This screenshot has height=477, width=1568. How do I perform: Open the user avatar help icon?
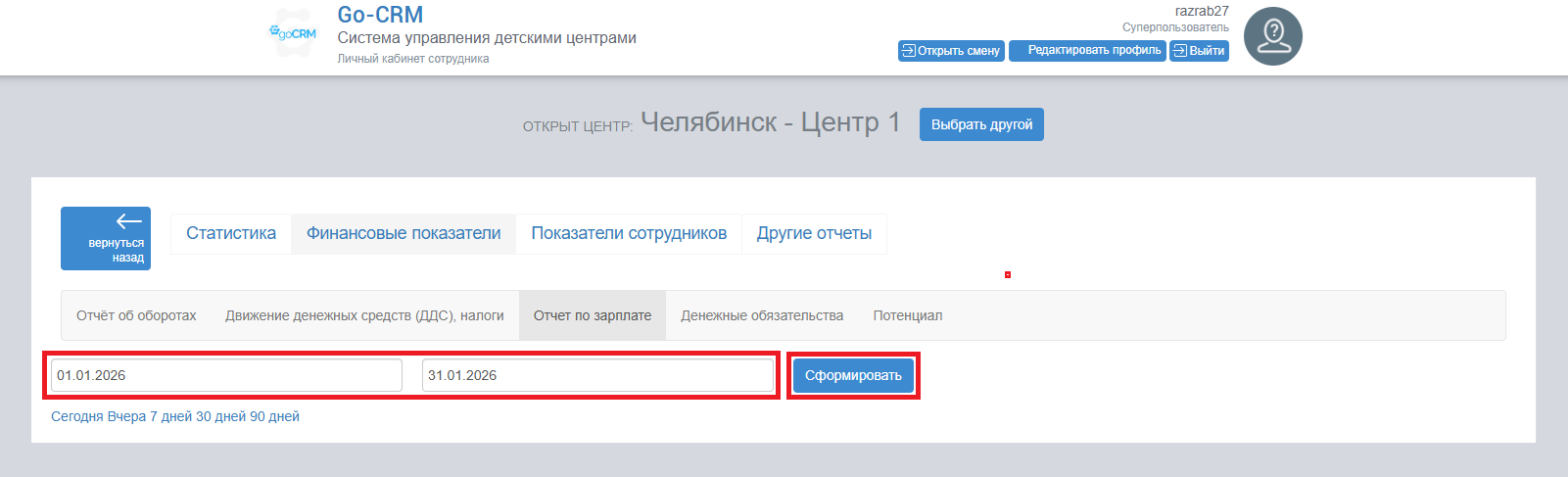[x=1272, y=36]
